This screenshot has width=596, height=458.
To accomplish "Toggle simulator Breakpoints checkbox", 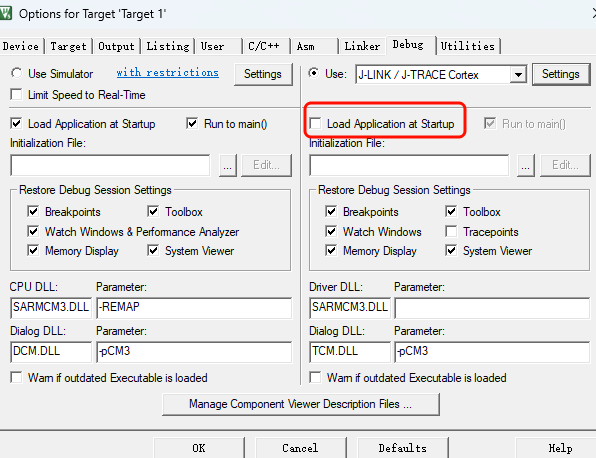I will 33,211.
